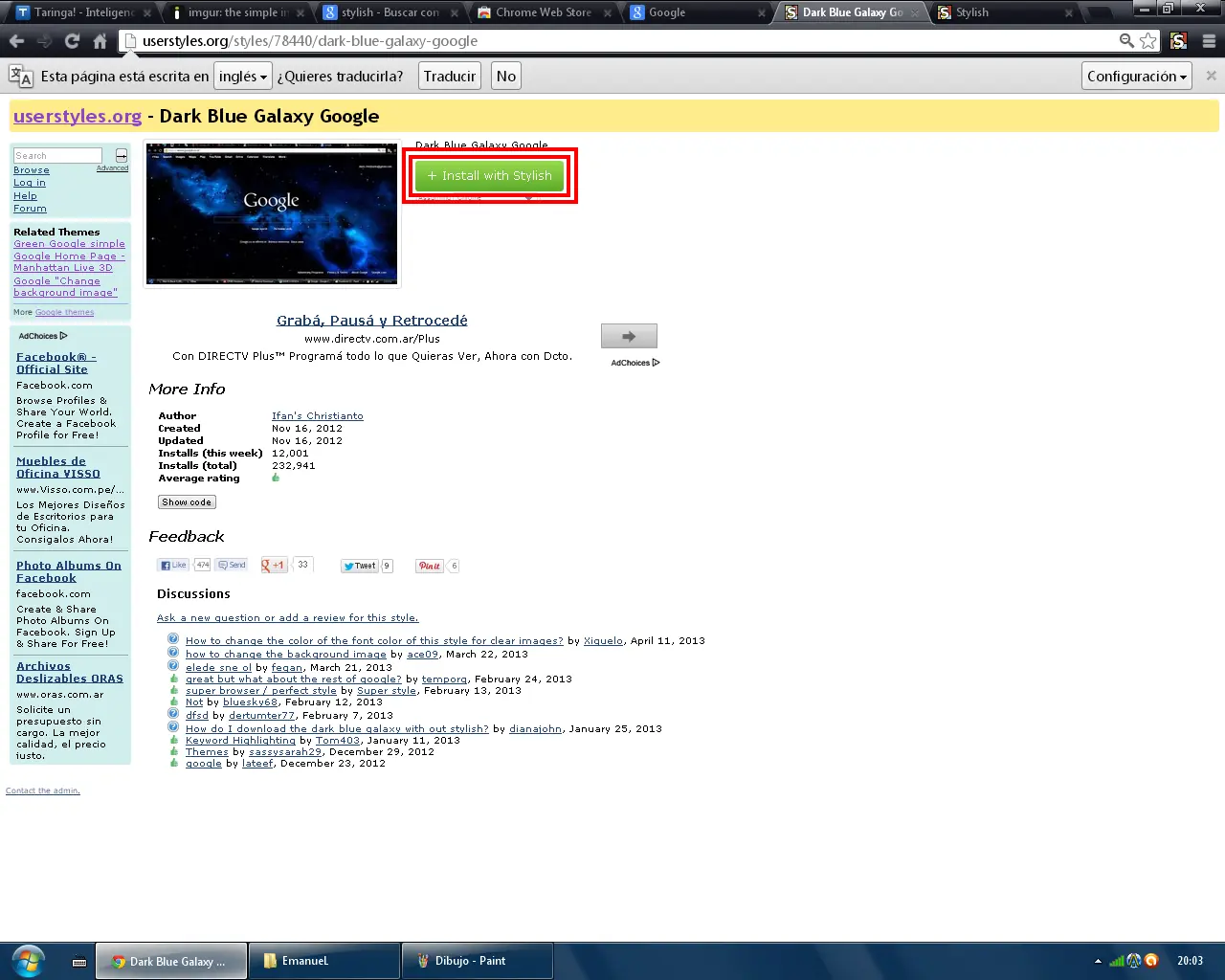1225x980 pixels.
Task: Submit the userstyles search with go icon
Action: tap(122, 155)
